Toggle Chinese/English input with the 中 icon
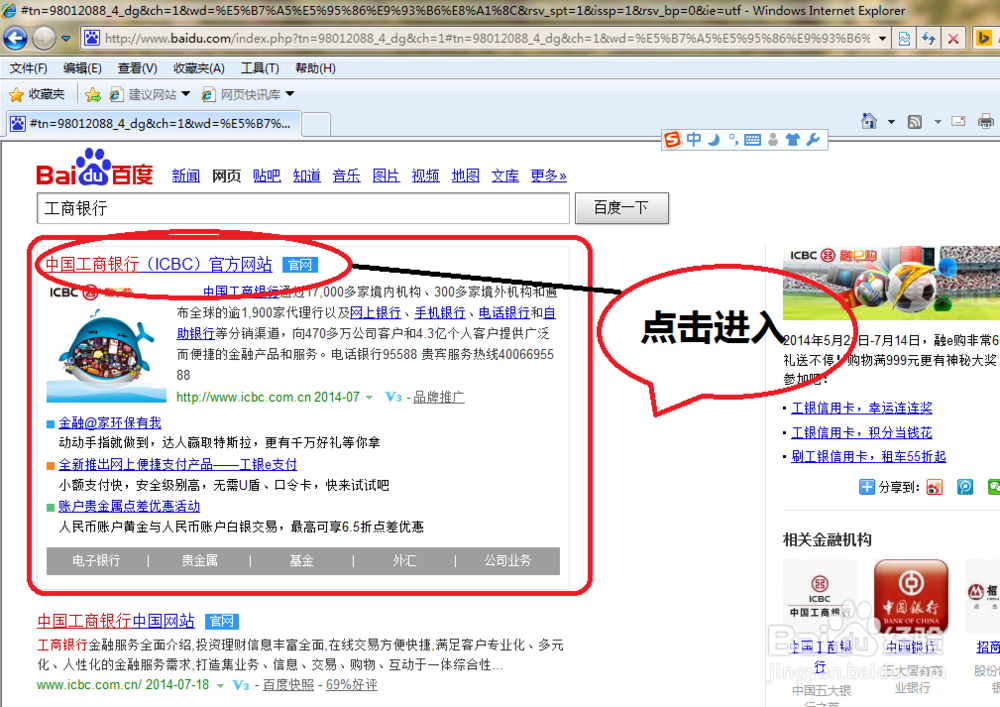This screenshot has height=707, width=1000. [x=694, y=139]
